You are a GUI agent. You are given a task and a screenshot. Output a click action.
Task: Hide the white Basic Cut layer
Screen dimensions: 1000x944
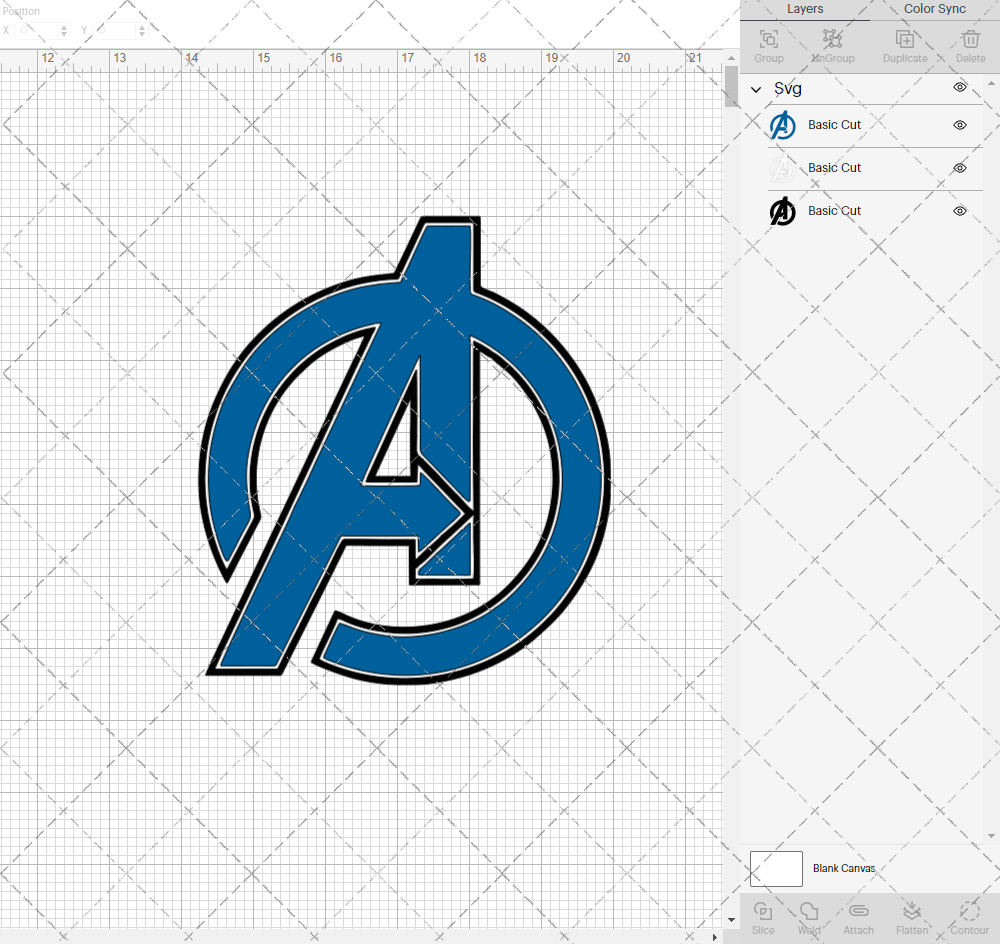(x=960, y=168)
